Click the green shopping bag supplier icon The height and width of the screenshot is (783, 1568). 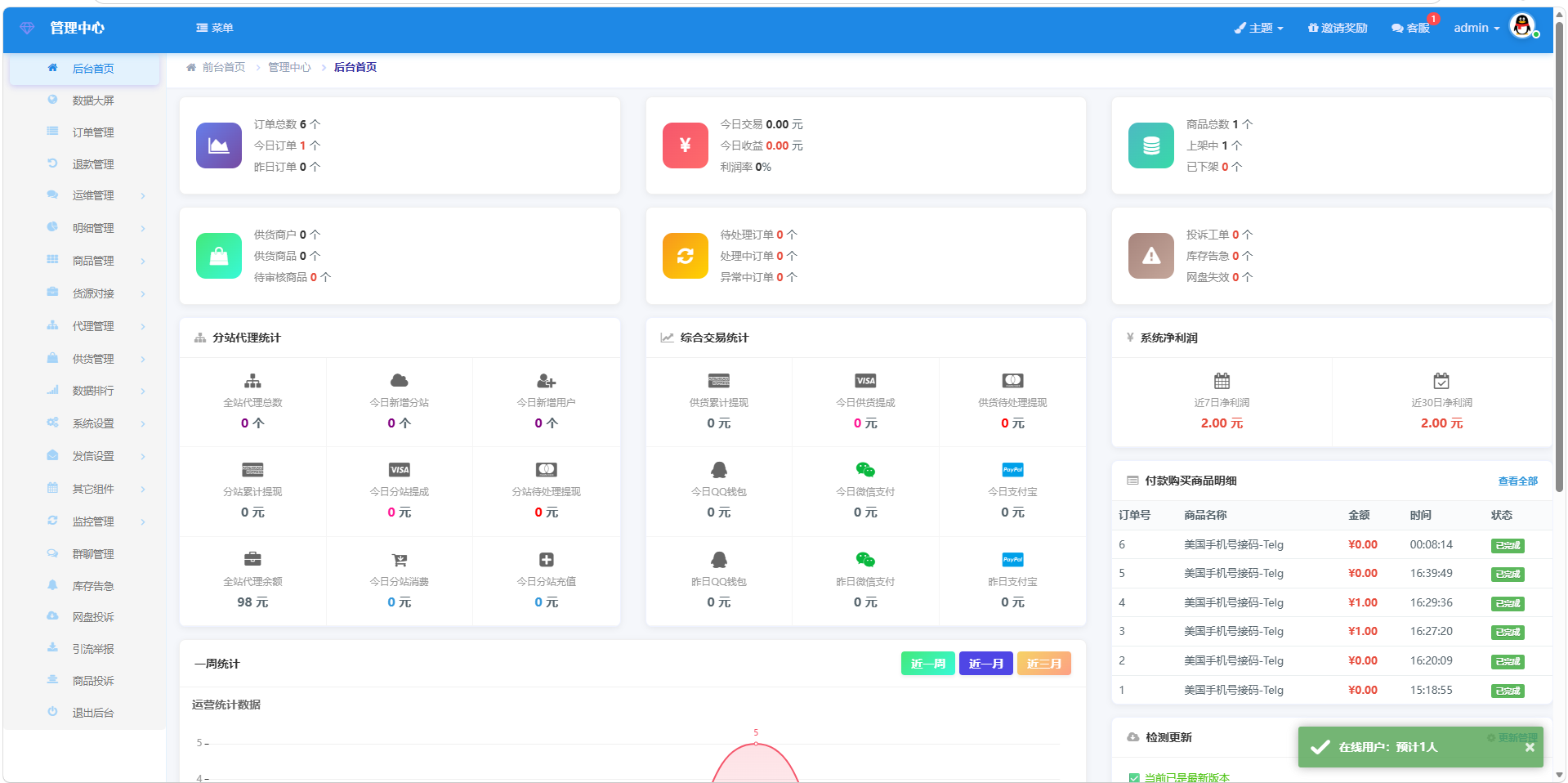click(x=218, y=256)
